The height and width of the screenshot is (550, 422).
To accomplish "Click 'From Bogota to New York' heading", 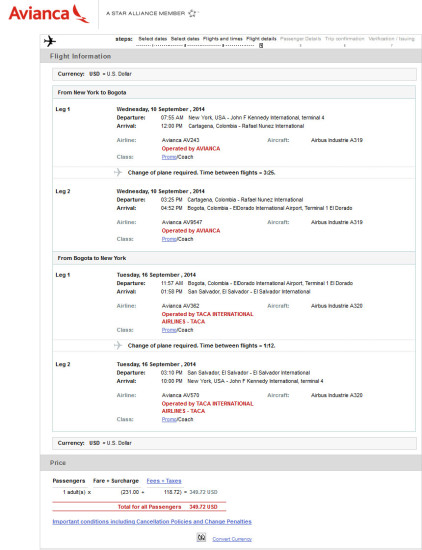I will click(x=92, y=258).
